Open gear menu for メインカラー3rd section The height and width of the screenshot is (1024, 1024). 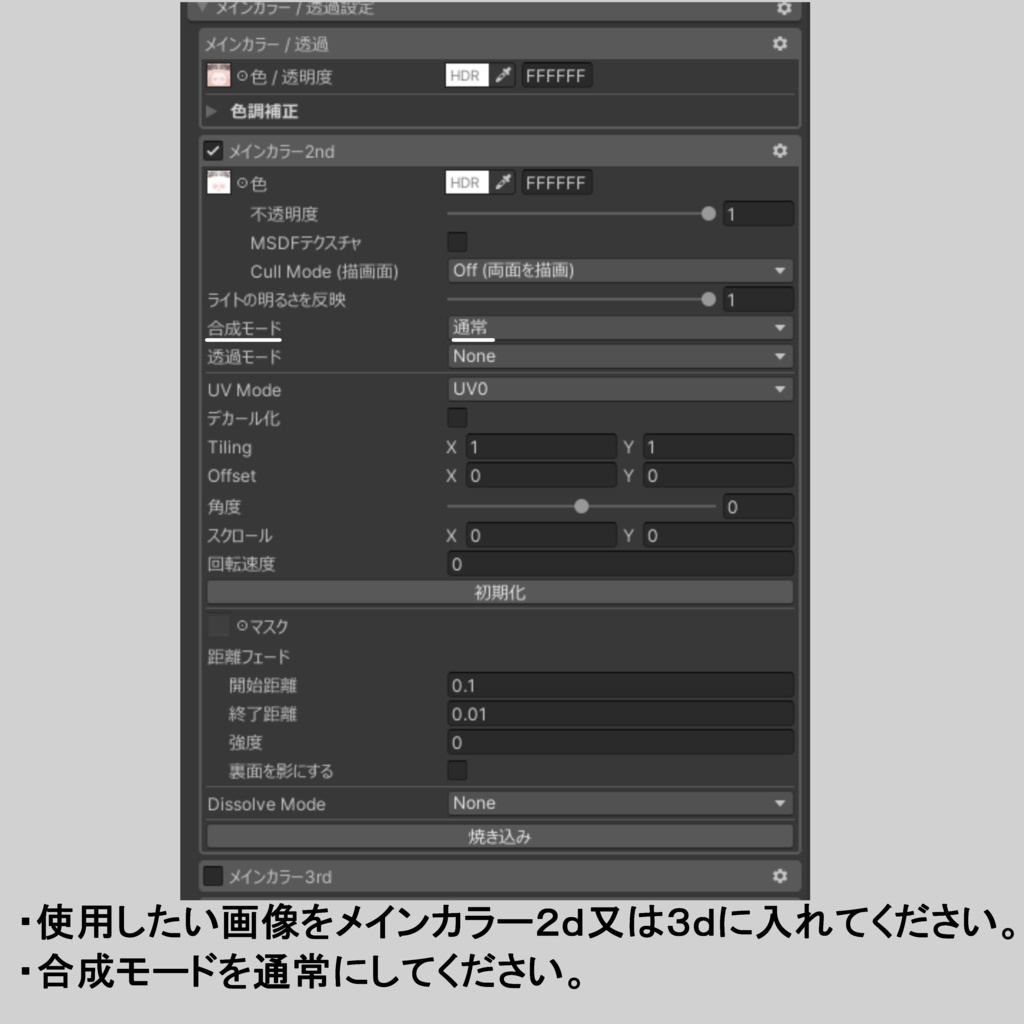(780, 876)
